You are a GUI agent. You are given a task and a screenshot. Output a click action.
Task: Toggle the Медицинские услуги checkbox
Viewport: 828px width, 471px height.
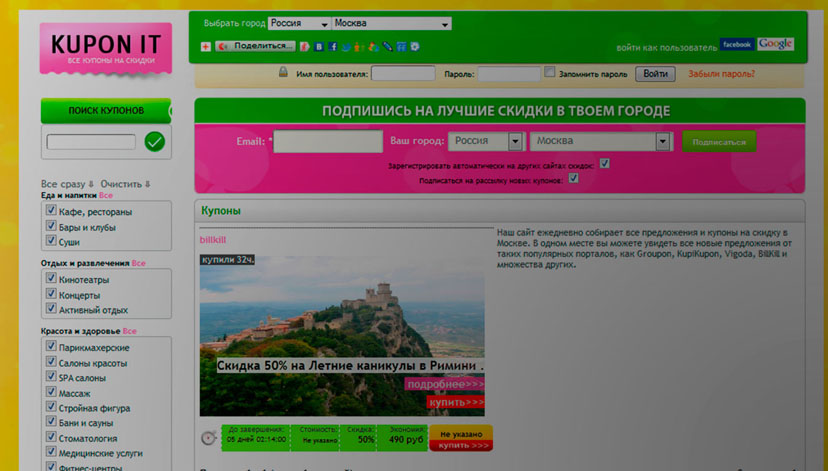pyautogui.click(x=51, y=451)
